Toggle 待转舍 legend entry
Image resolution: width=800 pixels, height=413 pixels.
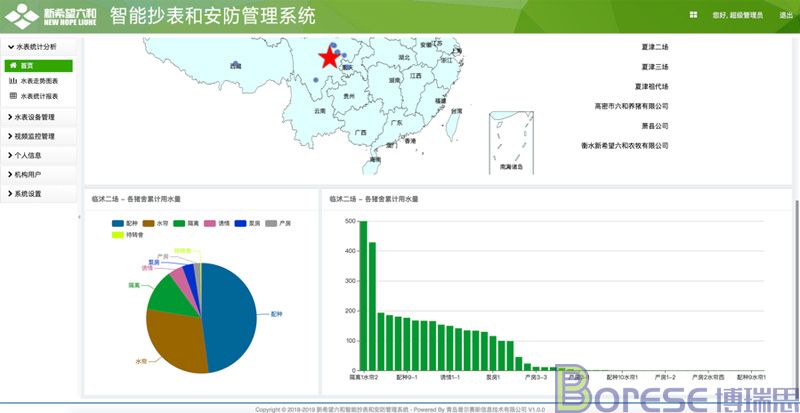coord(128,235)
